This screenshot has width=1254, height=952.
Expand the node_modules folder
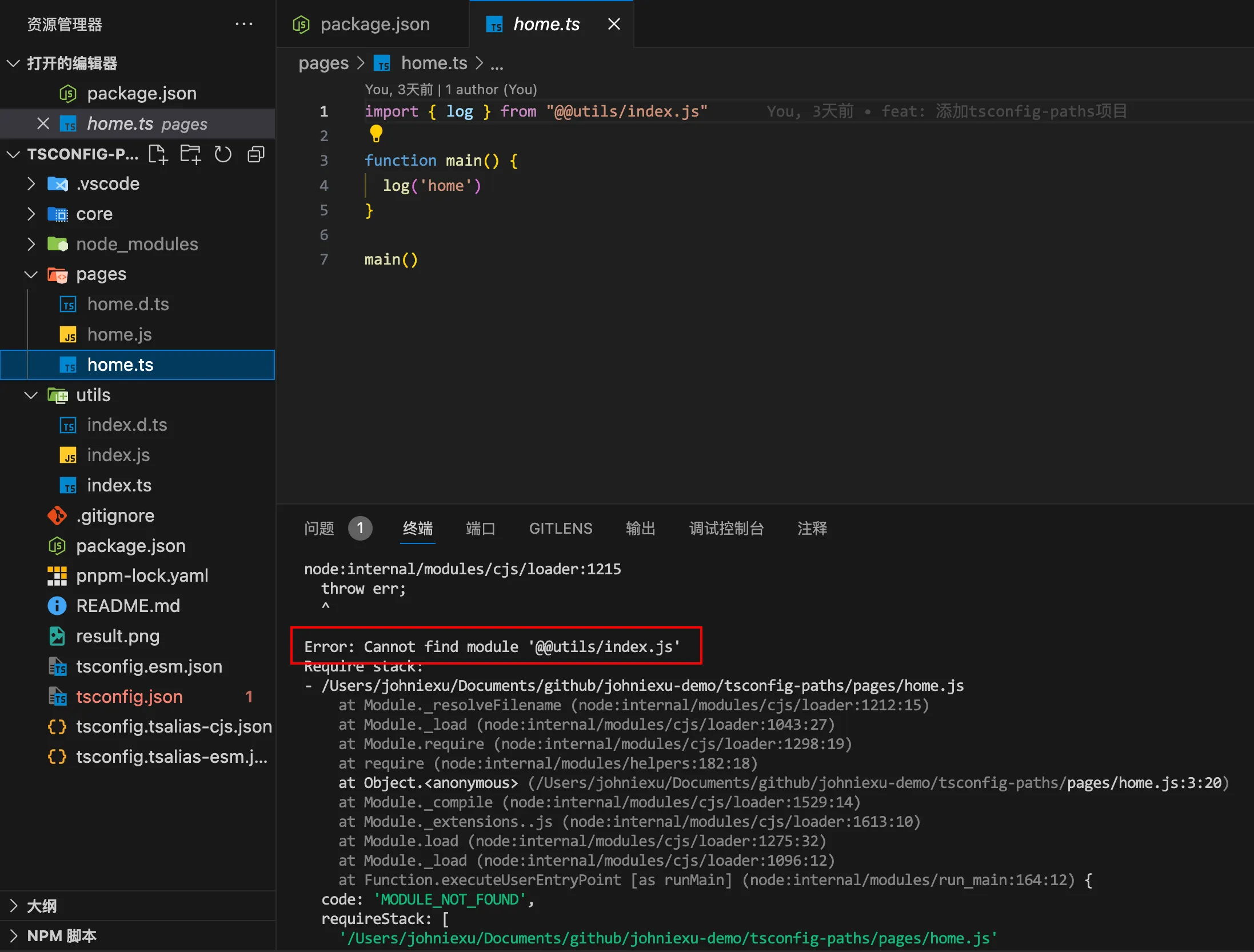pyautogui.click(x=31, y=244)
